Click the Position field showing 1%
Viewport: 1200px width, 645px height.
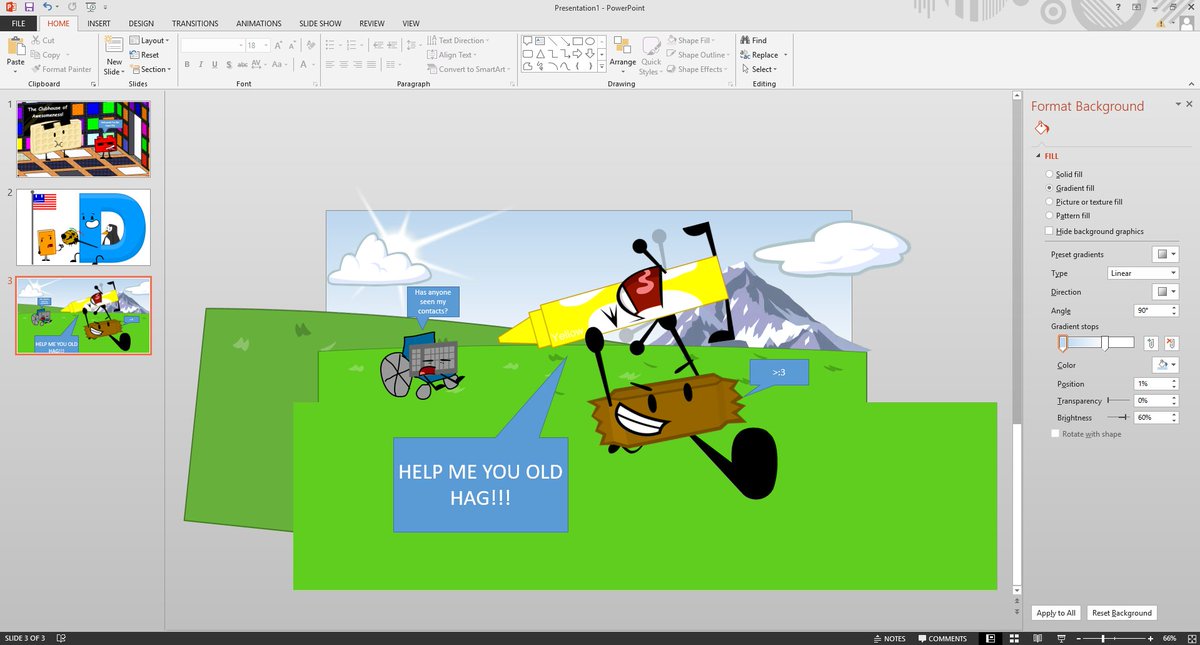(x=1156, y=384)
